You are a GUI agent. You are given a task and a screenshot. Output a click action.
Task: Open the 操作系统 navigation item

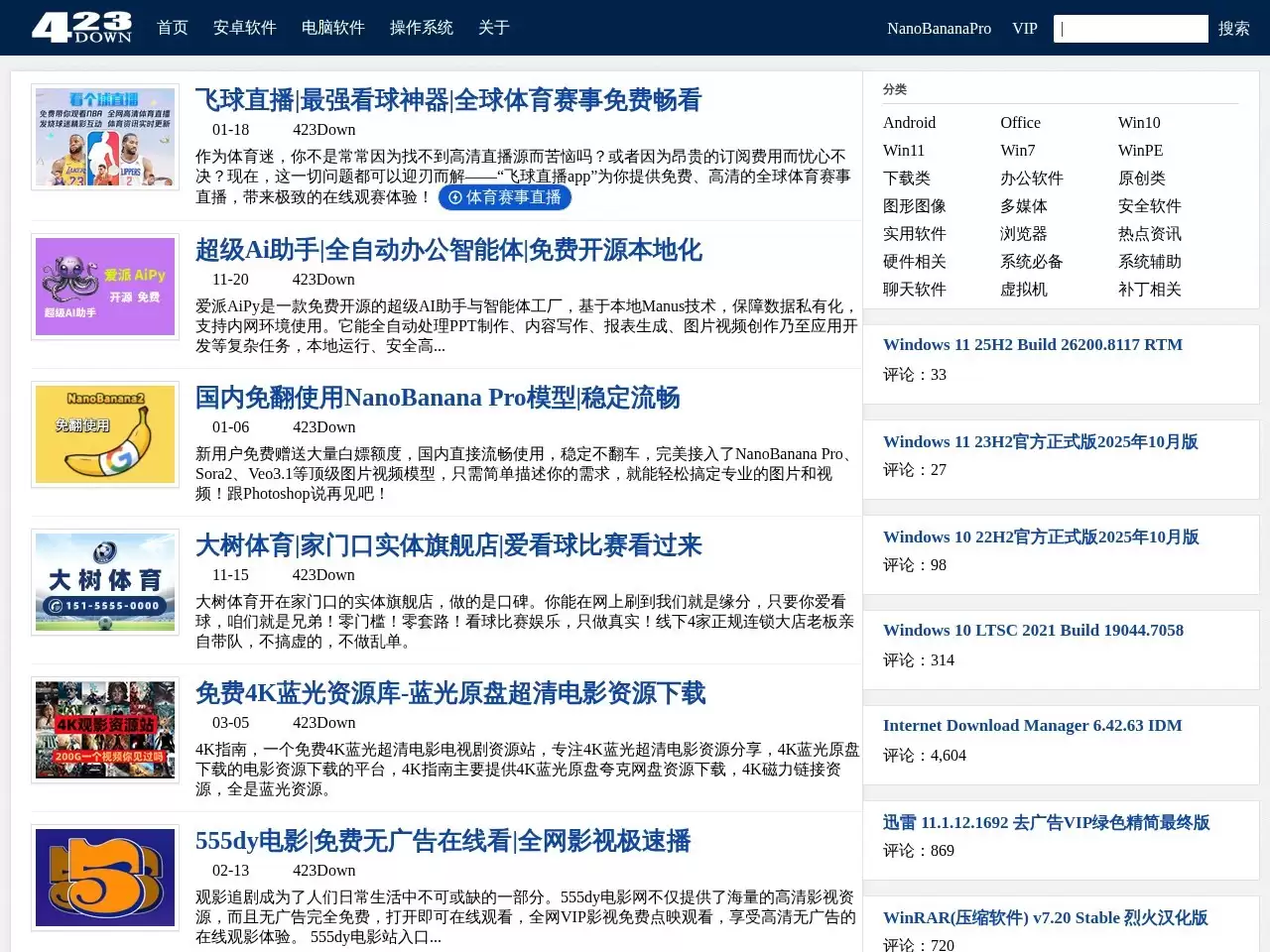pos(422,28)
